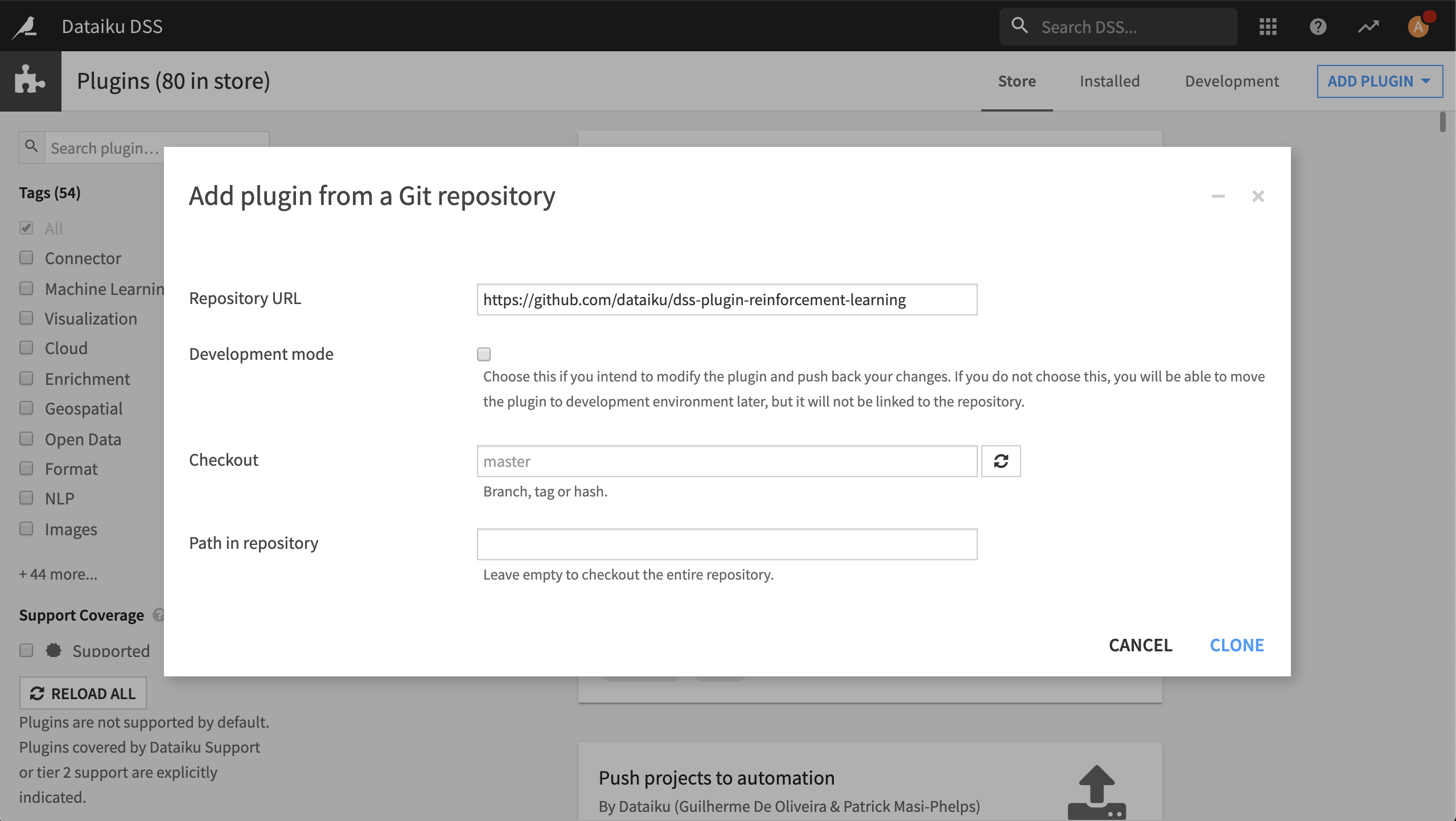The image size is (1456, 821).
Task: Switch to the Store tab
Action: point(1017,81)
